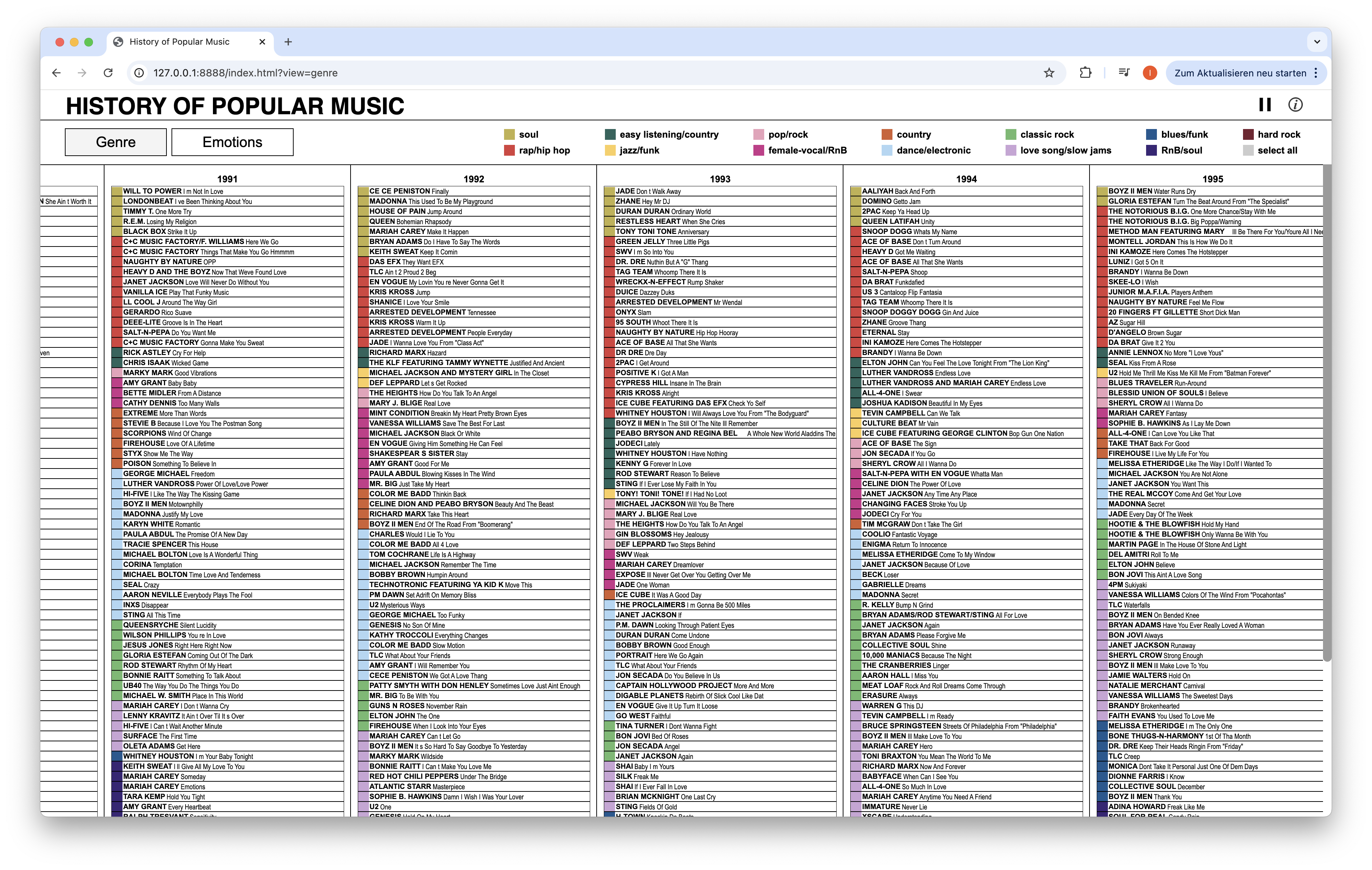
Task: Filter by the classic rock swatch
Action: 1011,134
